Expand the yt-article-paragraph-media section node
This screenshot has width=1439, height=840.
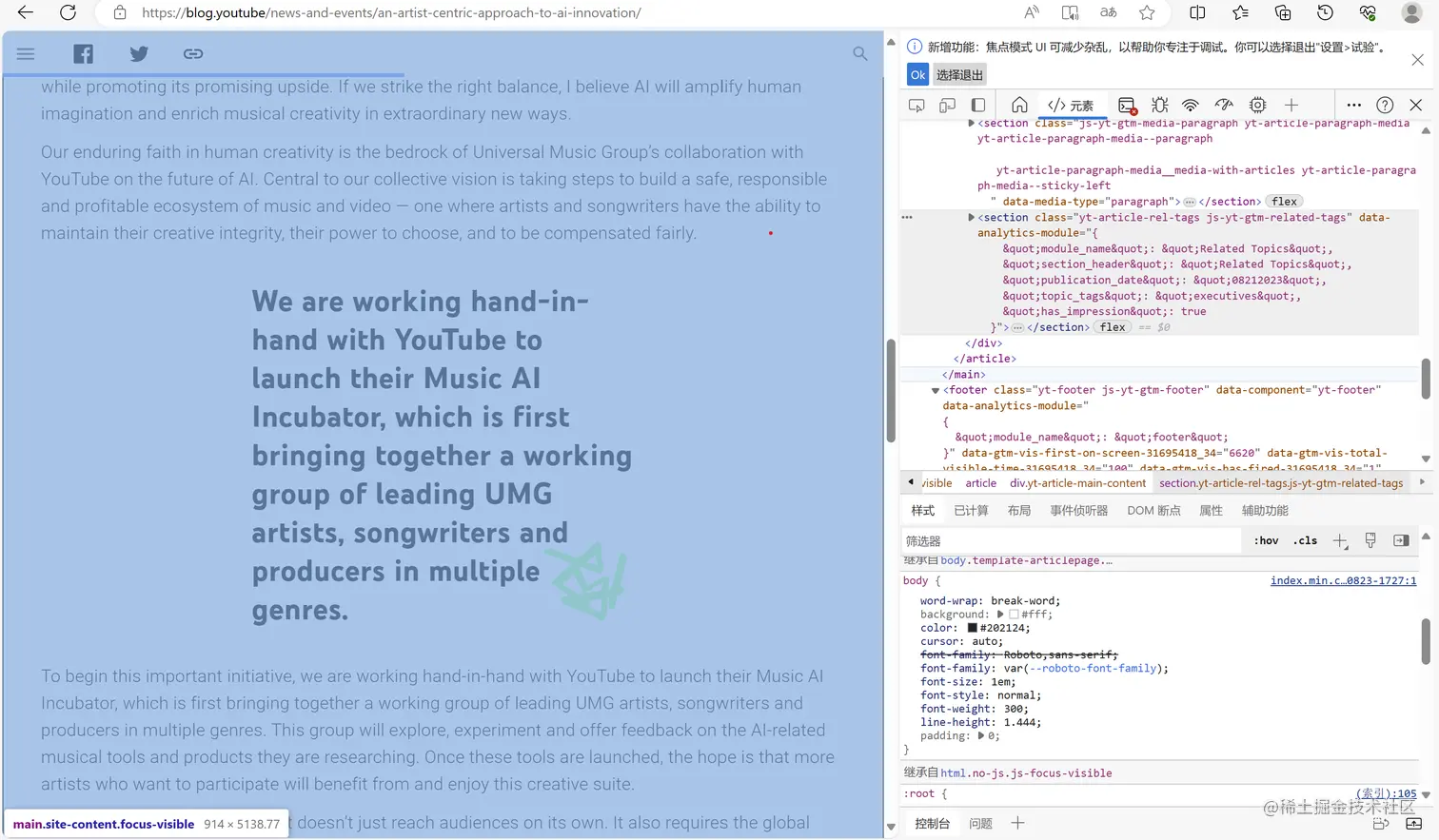tap(971, 123)
